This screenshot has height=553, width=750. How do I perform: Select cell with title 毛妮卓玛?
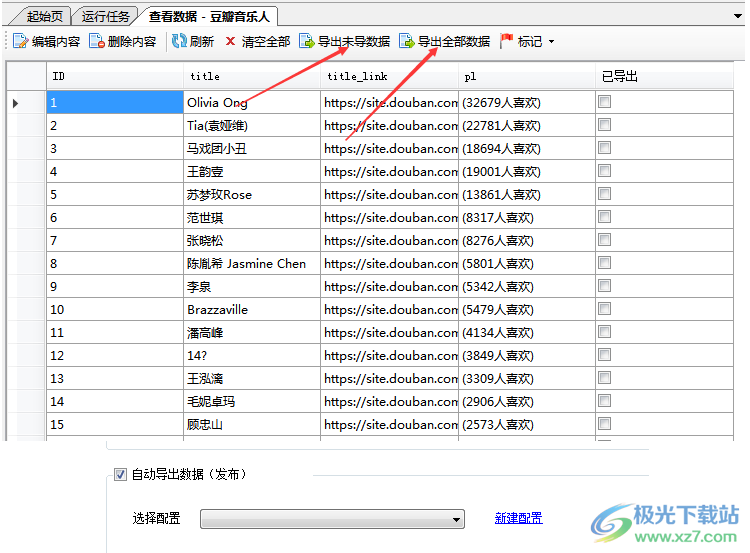(x=252, y=401)
